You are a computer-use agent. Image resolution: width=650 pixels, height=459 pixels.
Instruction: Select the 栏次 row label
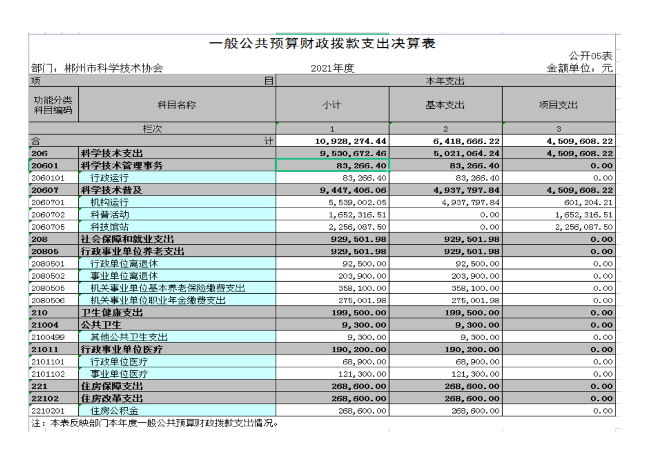152,129
